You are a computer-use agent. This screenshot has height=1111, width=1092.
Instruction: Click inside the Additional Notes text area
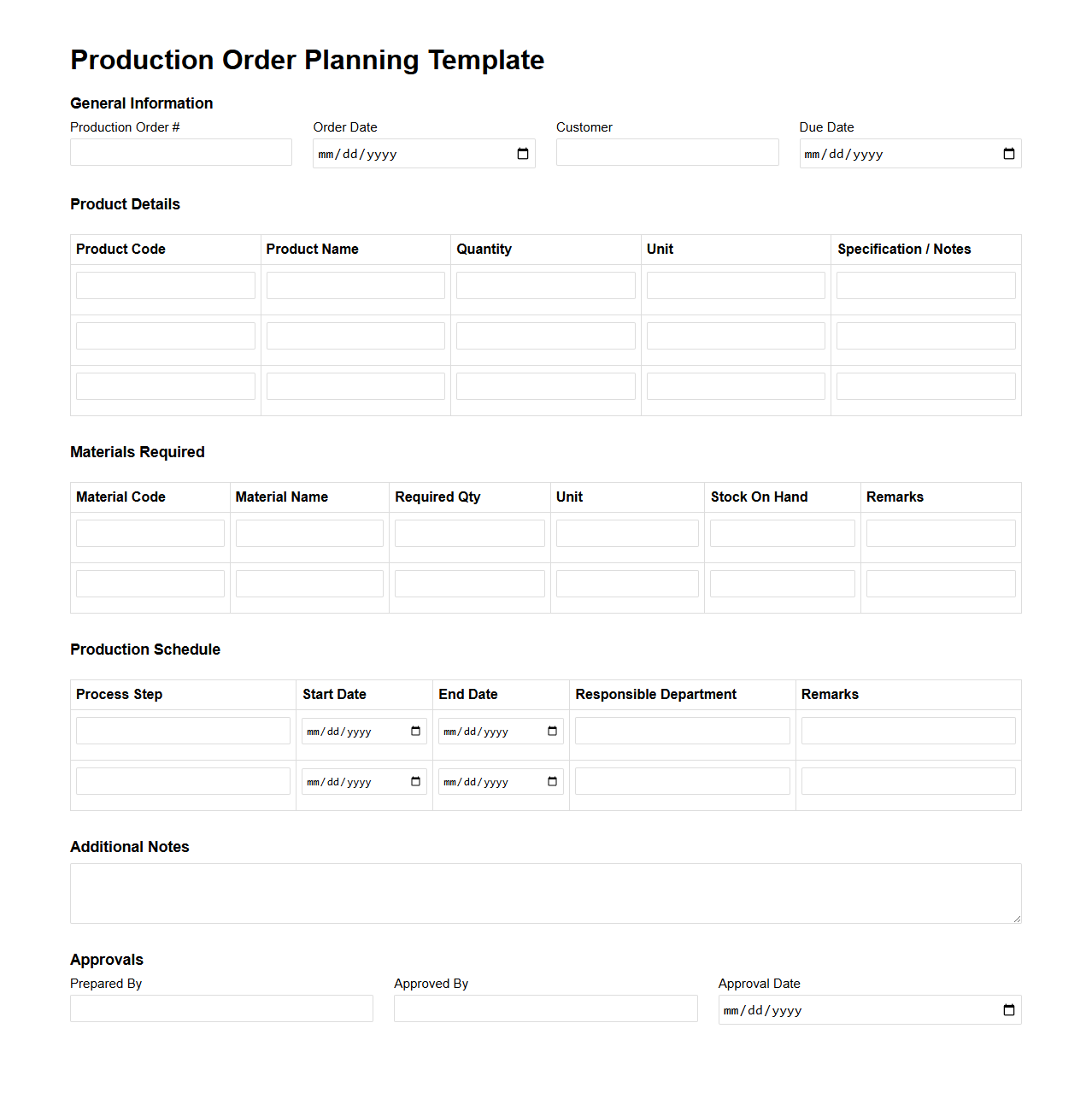[x=545, y=893]
